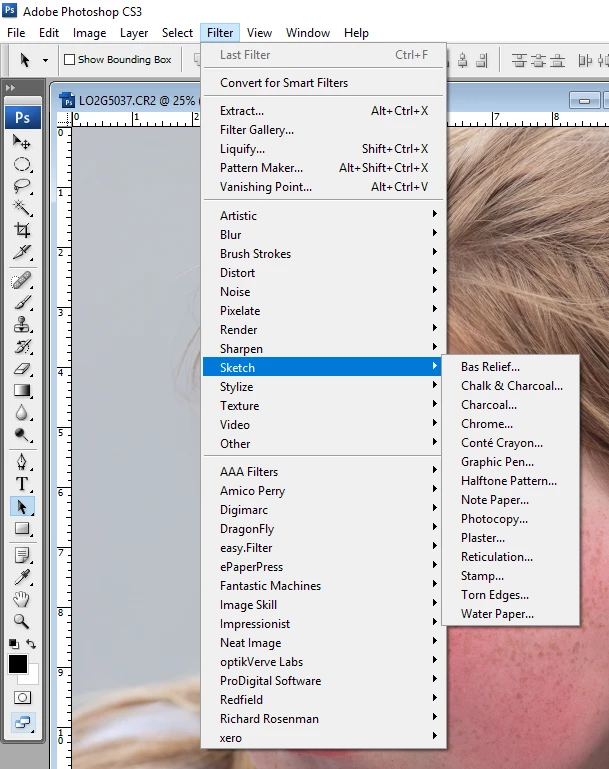Viewport: 609px width, 769px height.
Task: Pick Bas Relief in Sketch submenu
Action: coord(510,367)
